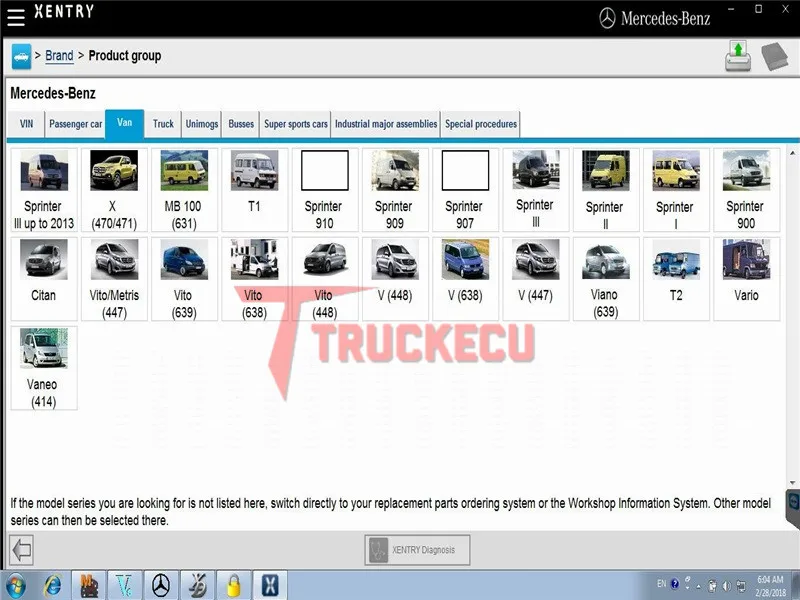Click the blue car home icon

click(21, 56)
